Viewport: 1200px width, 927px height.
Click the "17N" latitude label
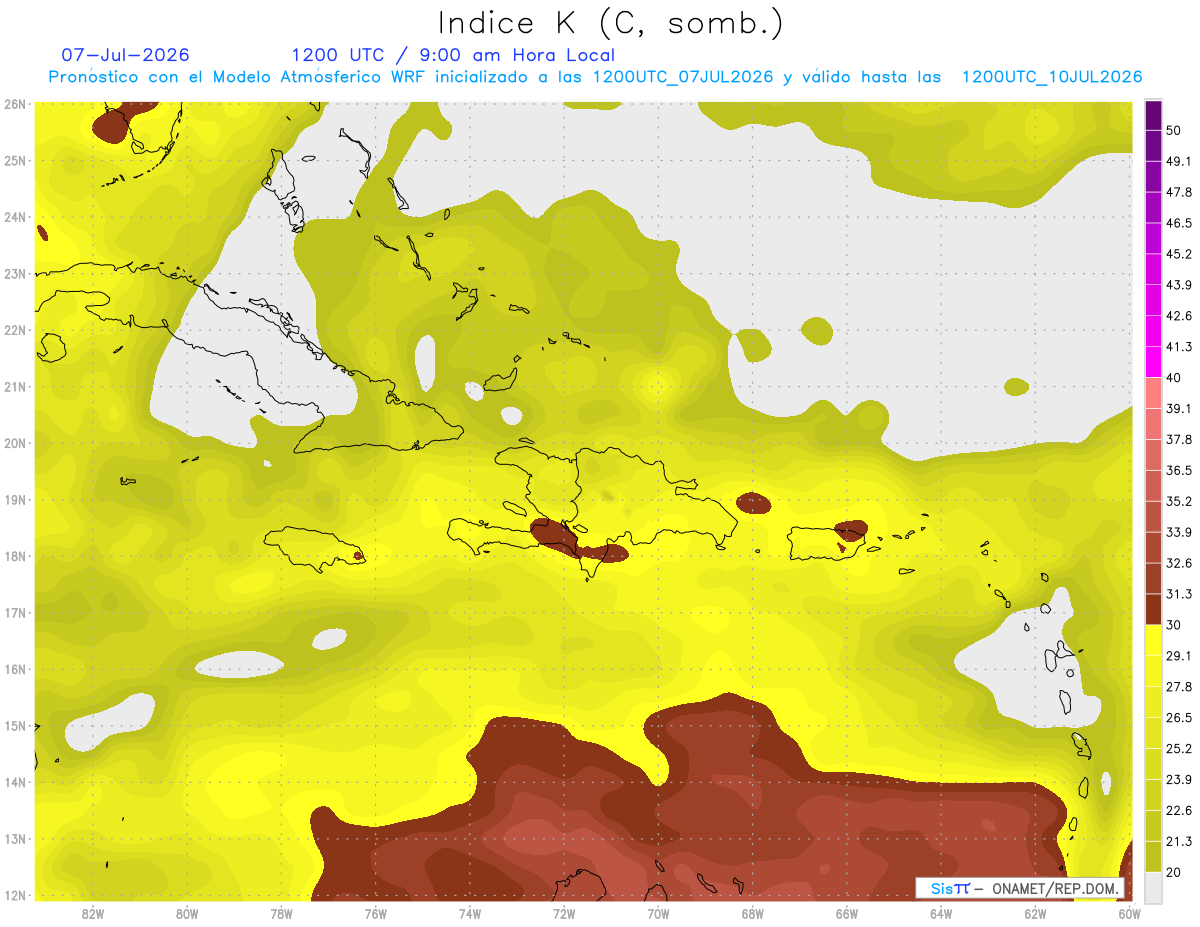15,612
